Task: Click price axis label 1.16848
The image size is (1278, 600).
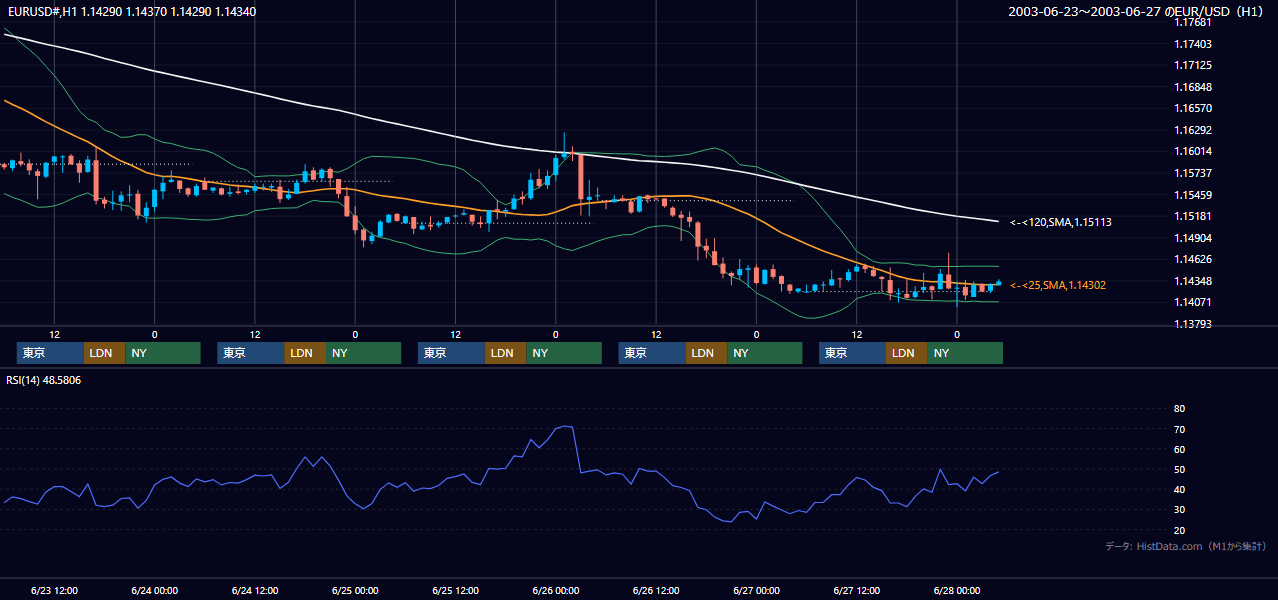Action: (x=1192, y=87)
